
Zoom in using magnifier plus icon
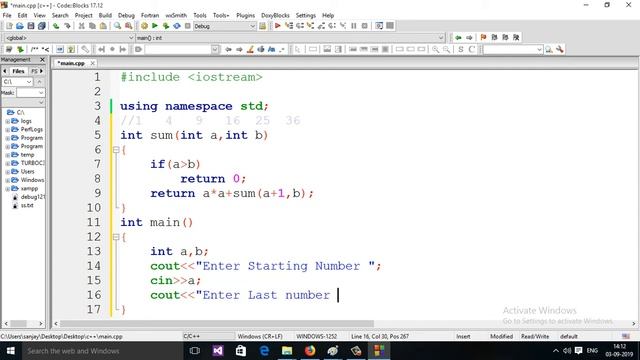click(436, 49)
